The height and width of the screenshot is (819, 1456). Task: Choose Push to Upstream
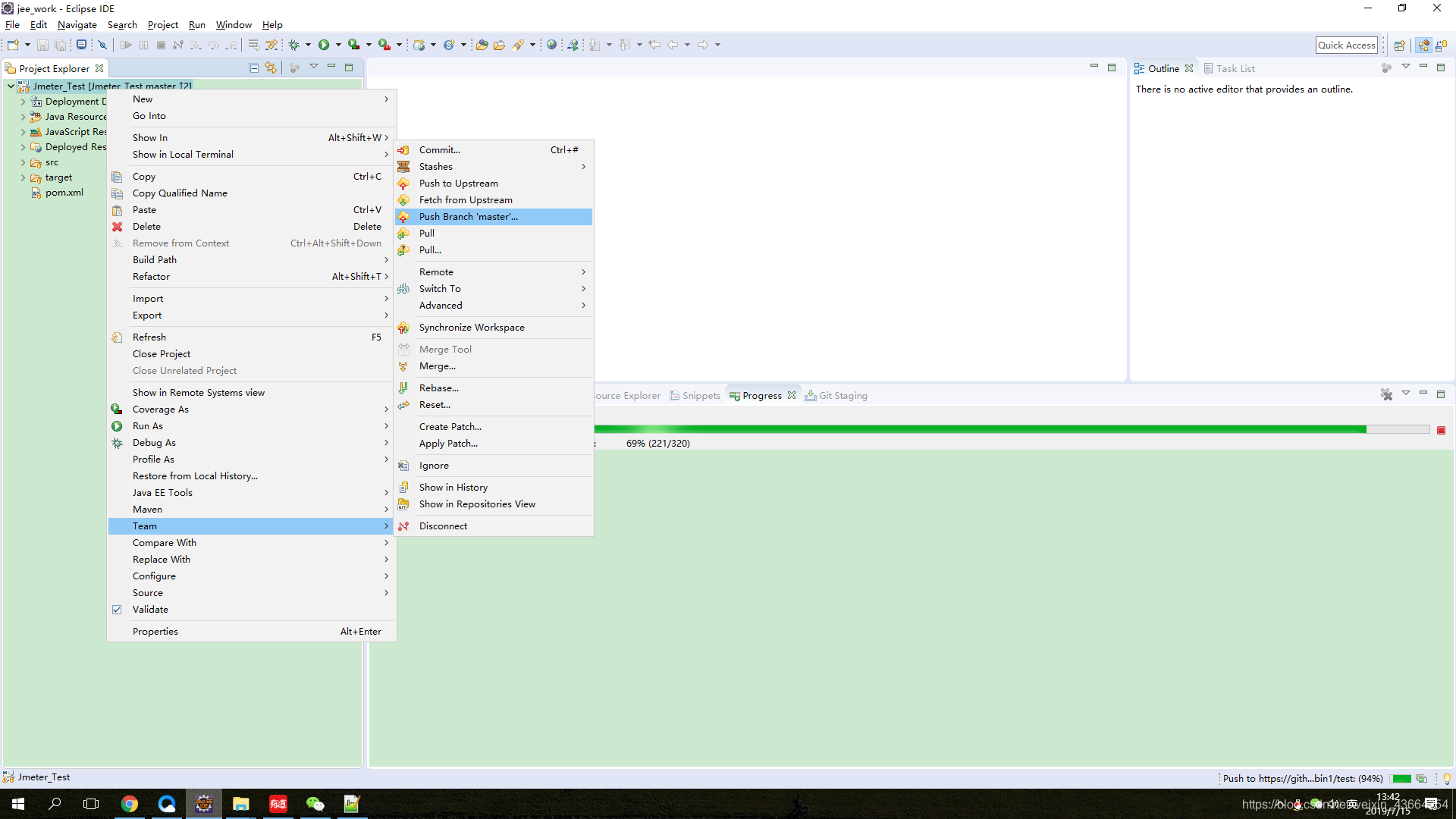[494, 184]
